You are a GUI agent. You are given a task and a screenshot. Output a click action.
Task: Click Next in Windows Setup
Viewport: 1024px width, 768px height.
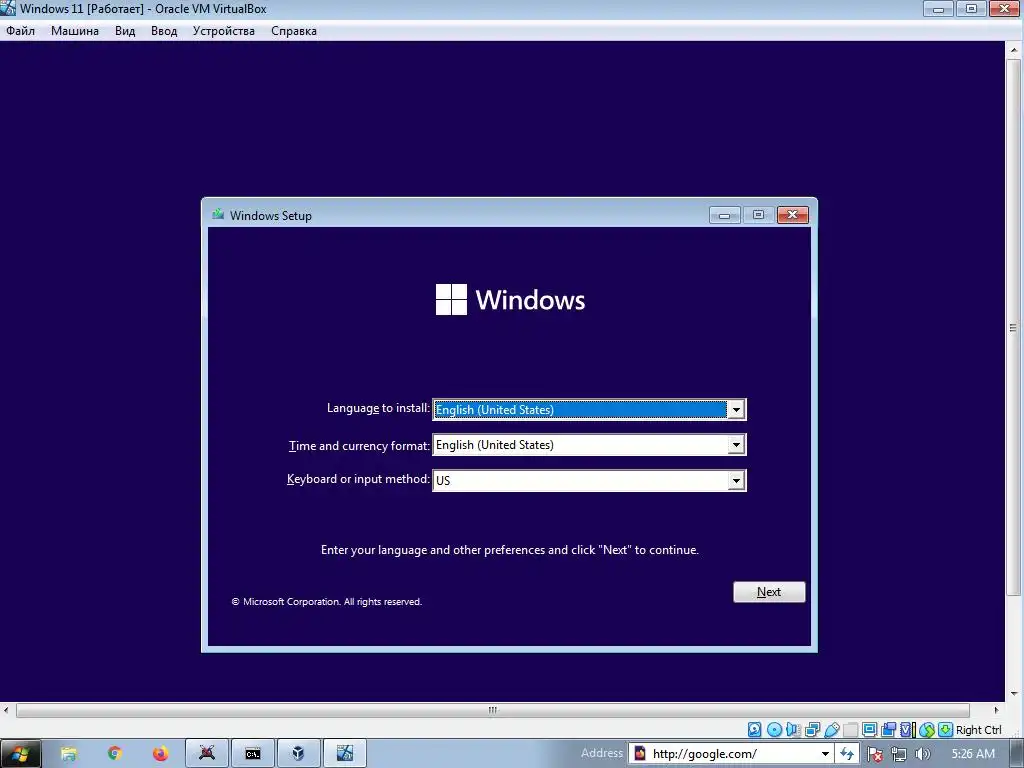(x=769, y=592)
